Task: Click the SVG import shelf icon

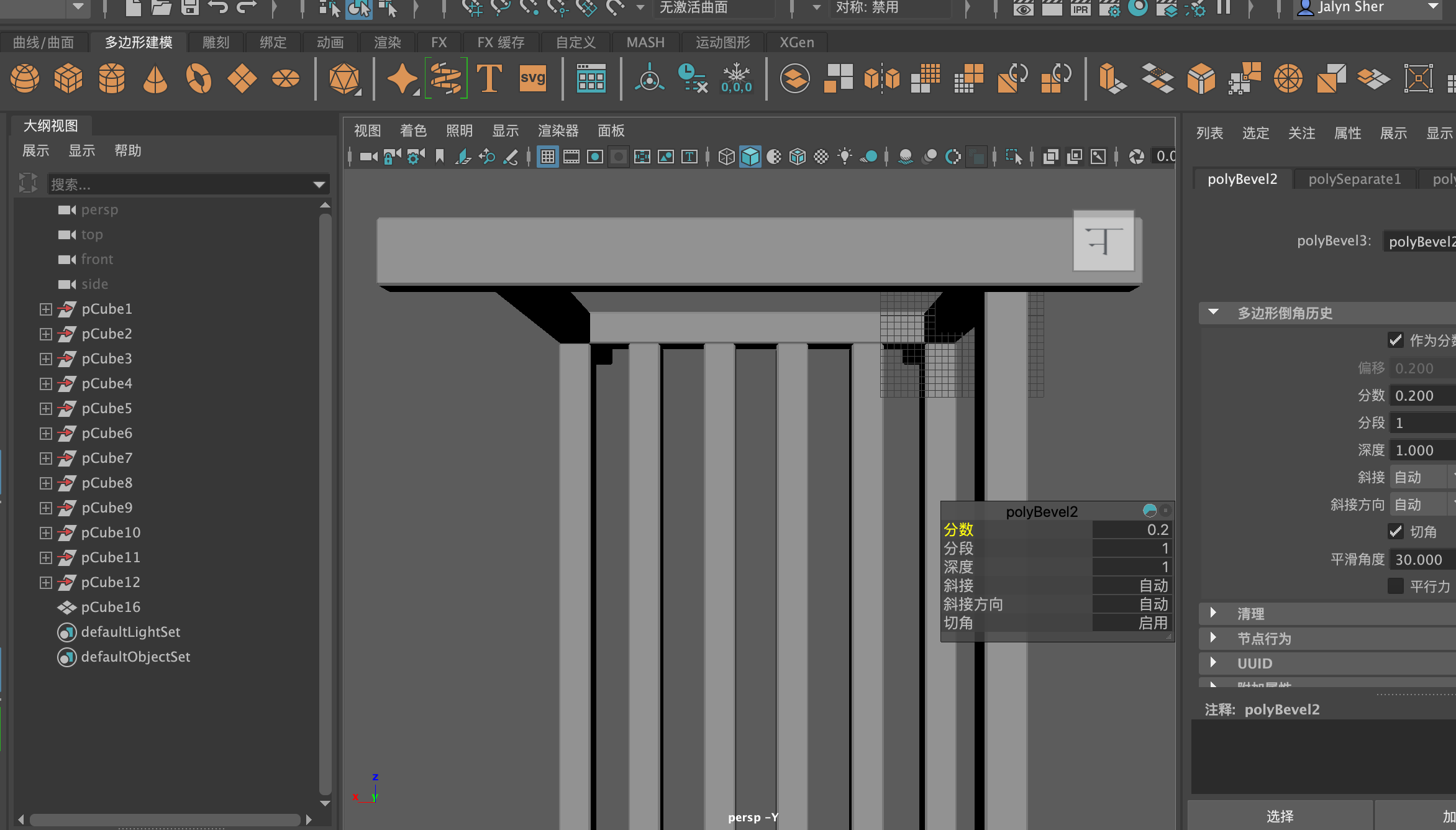Action: [532, 79]
